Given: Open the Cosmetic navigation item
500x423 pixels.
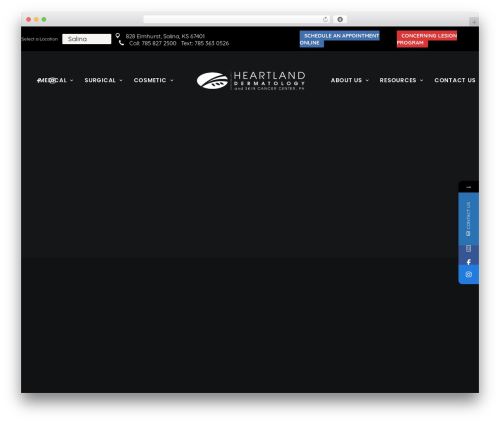Looking at the screenshot, I should coord(150,80).
